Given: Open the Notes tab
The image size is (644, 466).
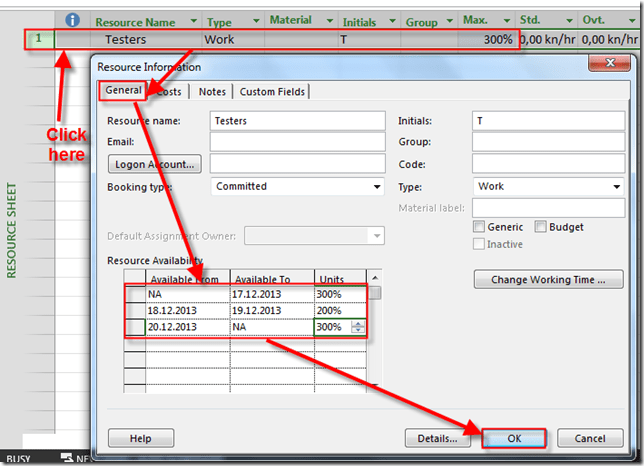Looking at the screenshot, I should (x=212, y=91).
